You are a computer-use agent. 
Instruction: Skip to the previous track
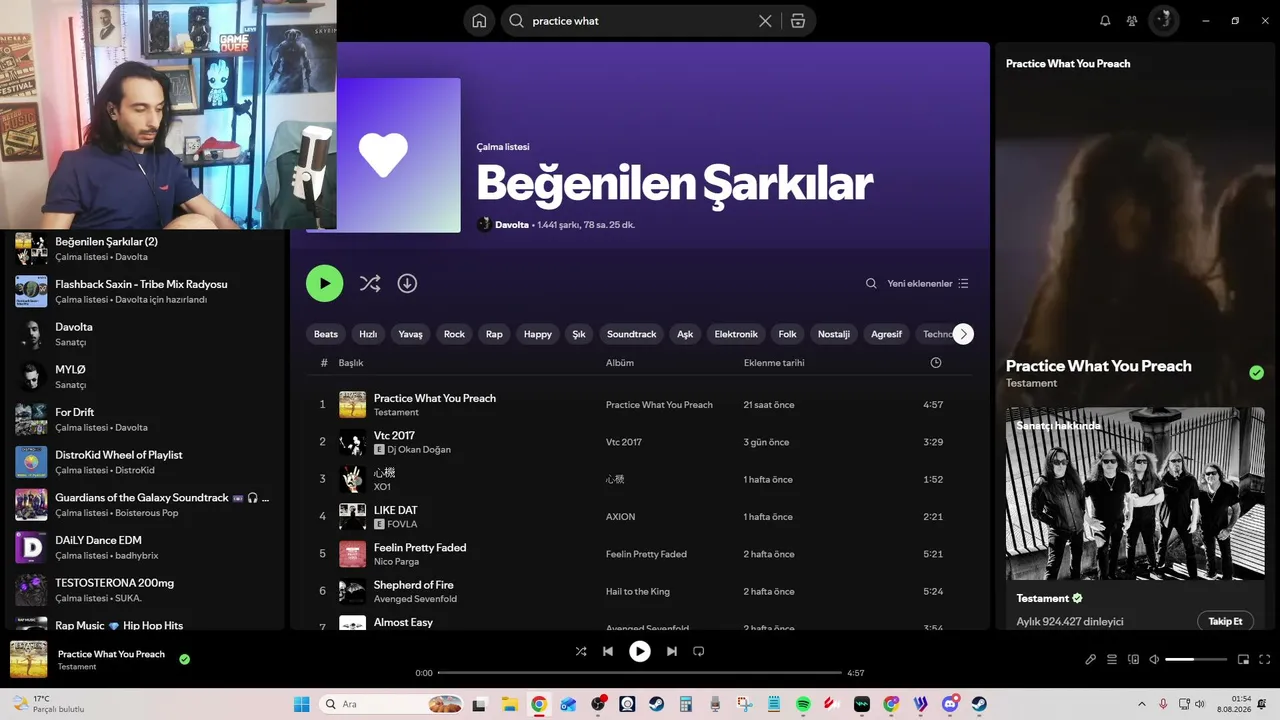click(608, 651)
